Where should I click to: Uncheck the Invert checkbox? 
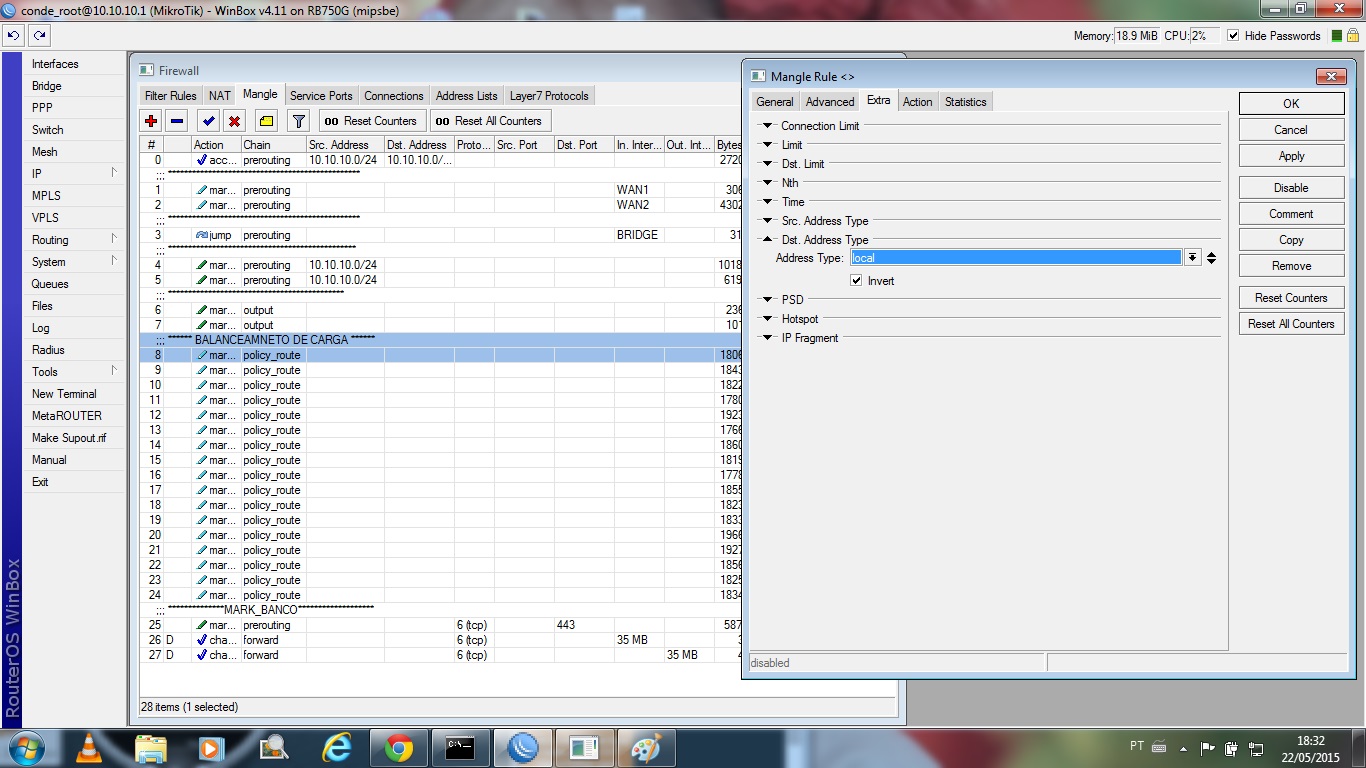pos(856,281)
